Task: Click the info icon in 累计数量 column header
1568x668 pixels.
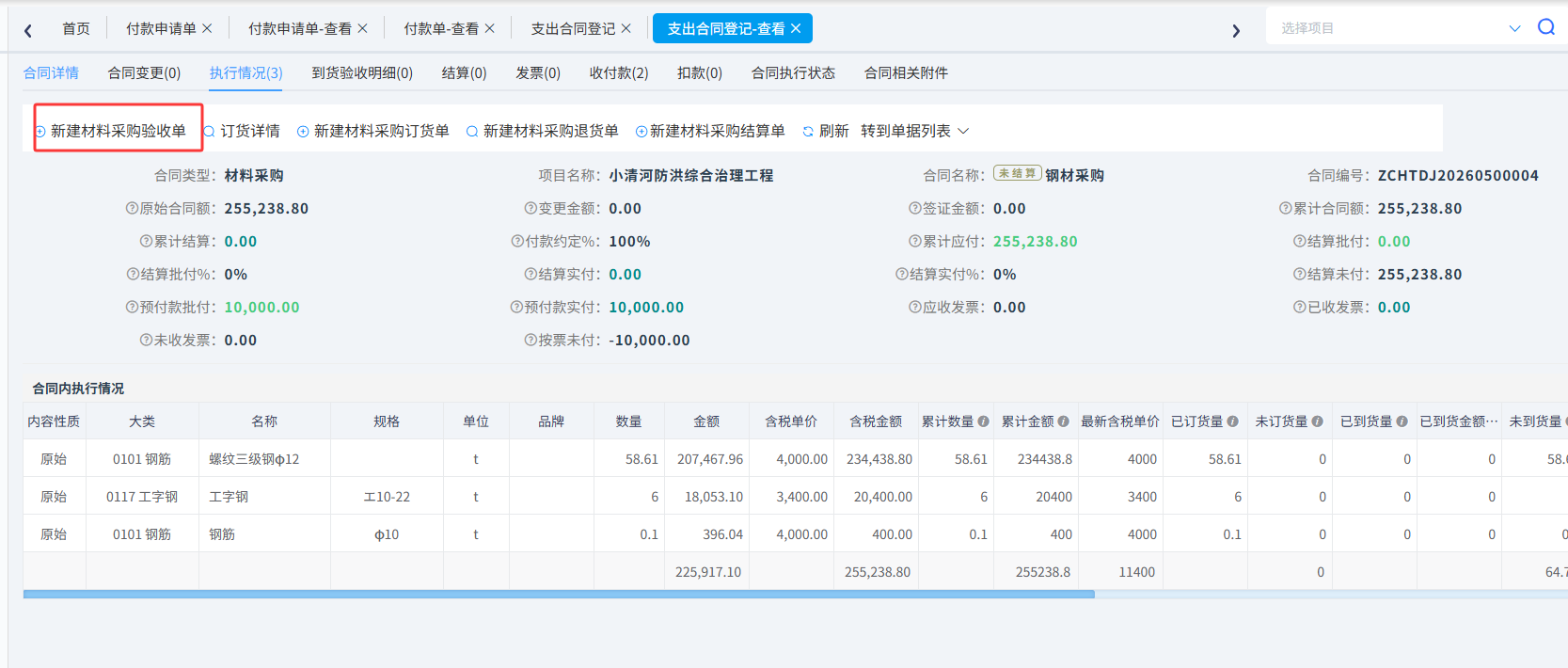Action: coord(983,421)
